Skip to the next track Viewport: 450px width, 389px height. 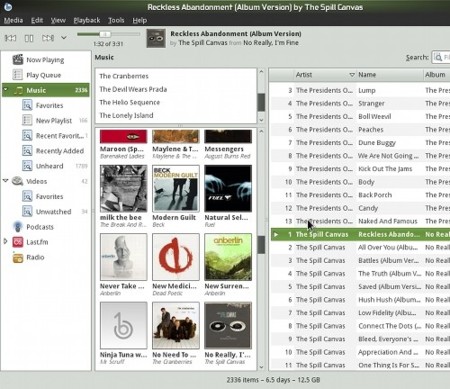point(48,38)
